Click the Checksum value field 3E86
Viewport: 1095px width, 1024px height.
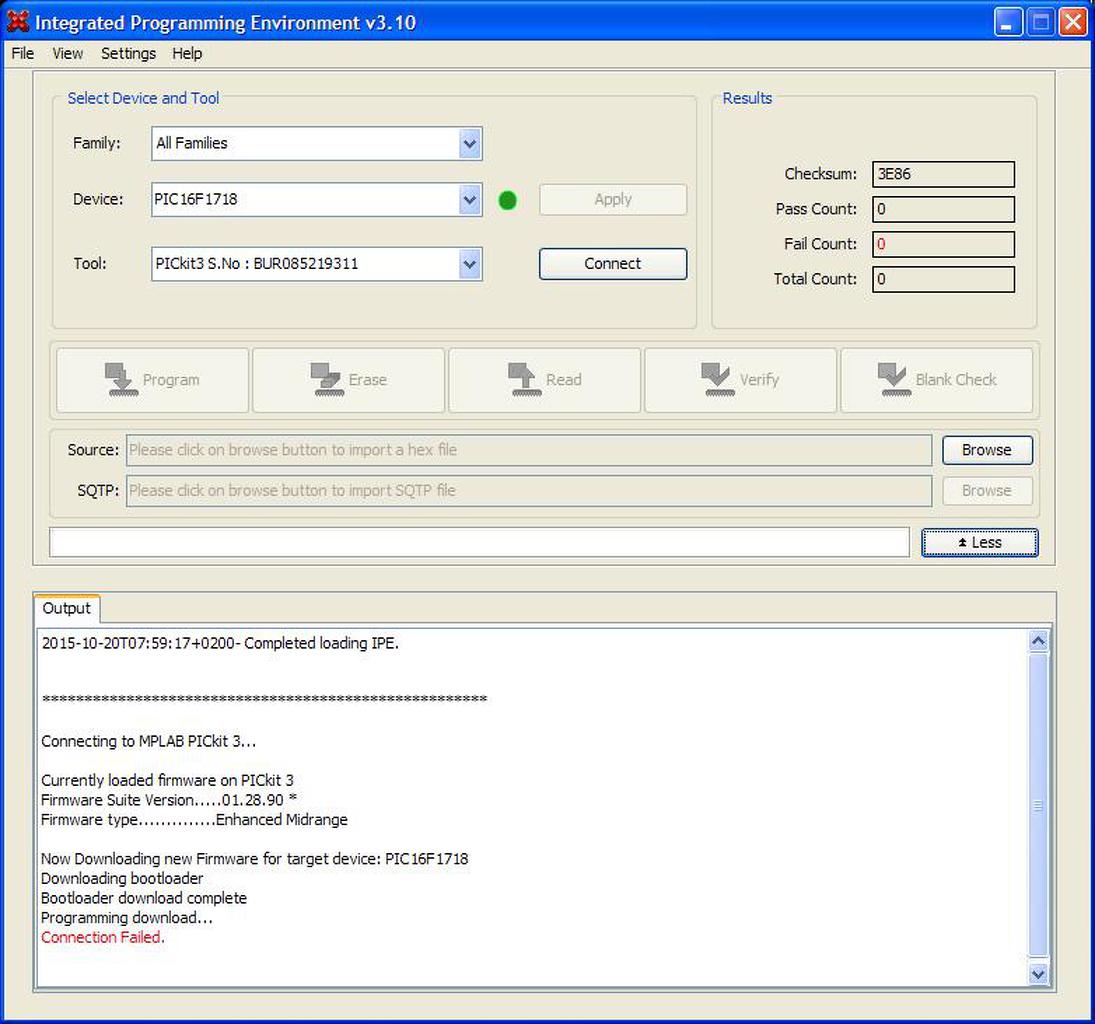coord(943,175)
